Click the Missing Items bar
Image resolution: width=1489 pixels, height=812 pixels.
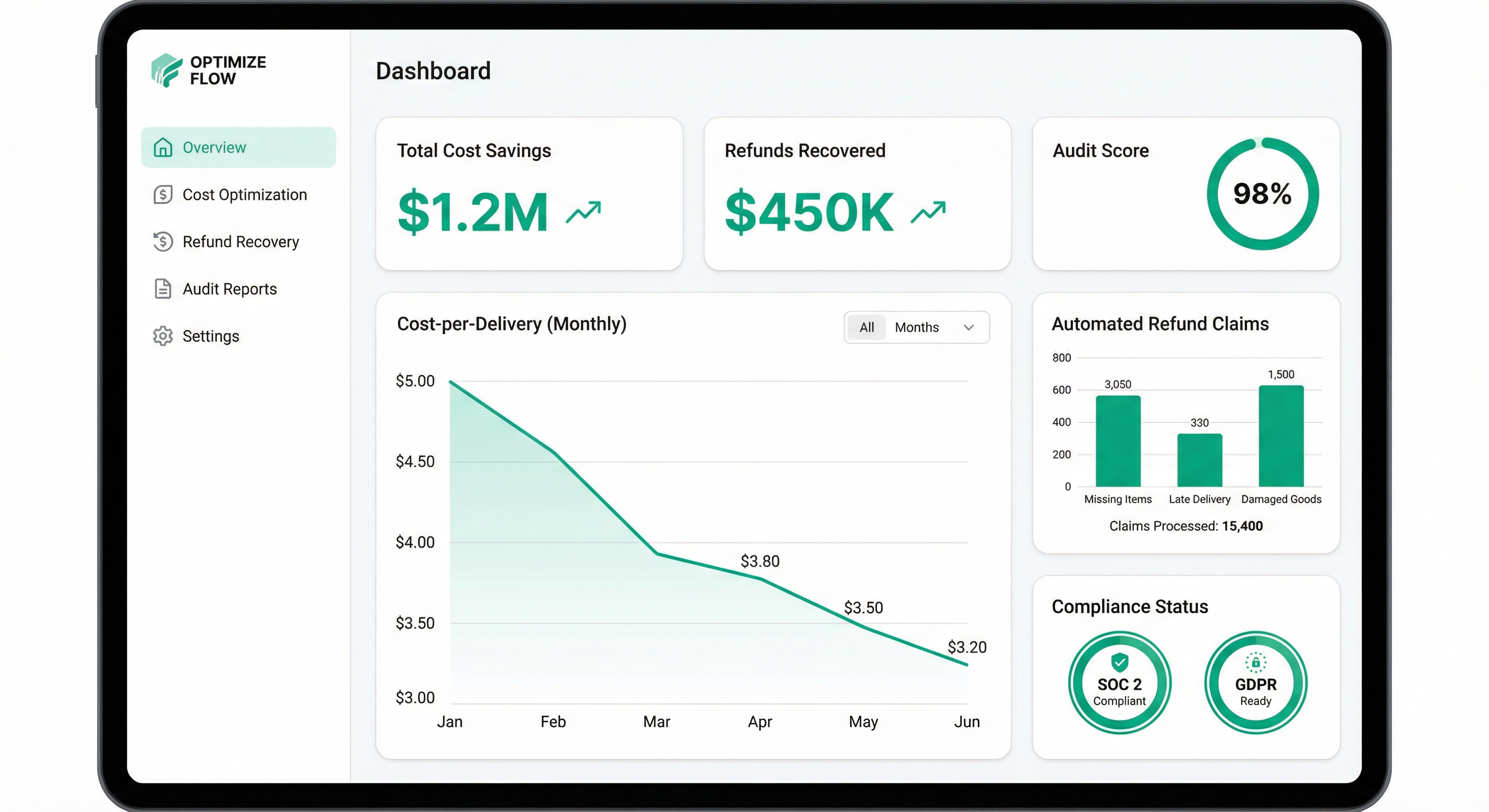[1118, 441]
